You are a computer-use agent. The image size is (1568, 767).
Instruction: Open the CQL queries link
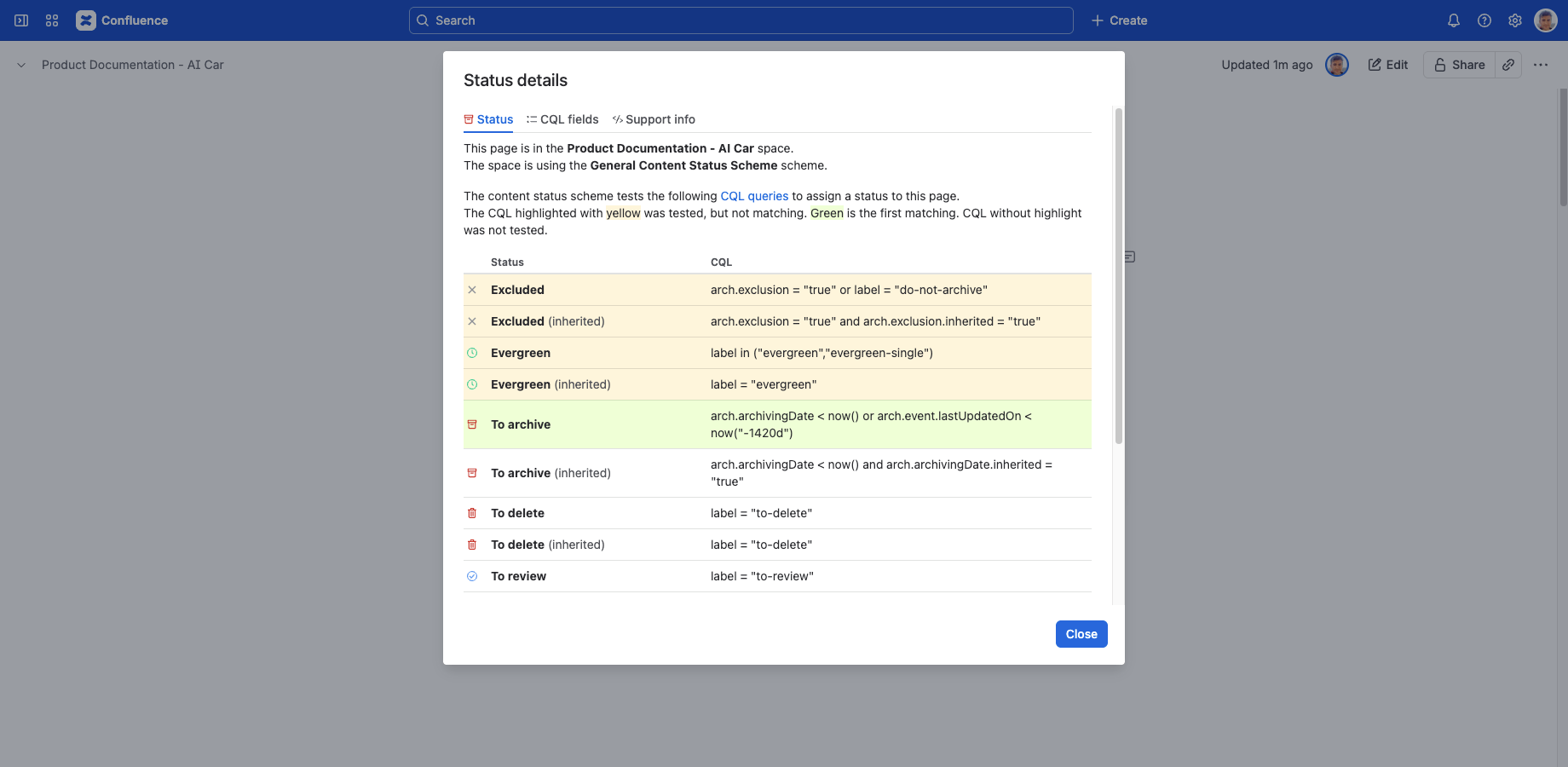(754, 196)
